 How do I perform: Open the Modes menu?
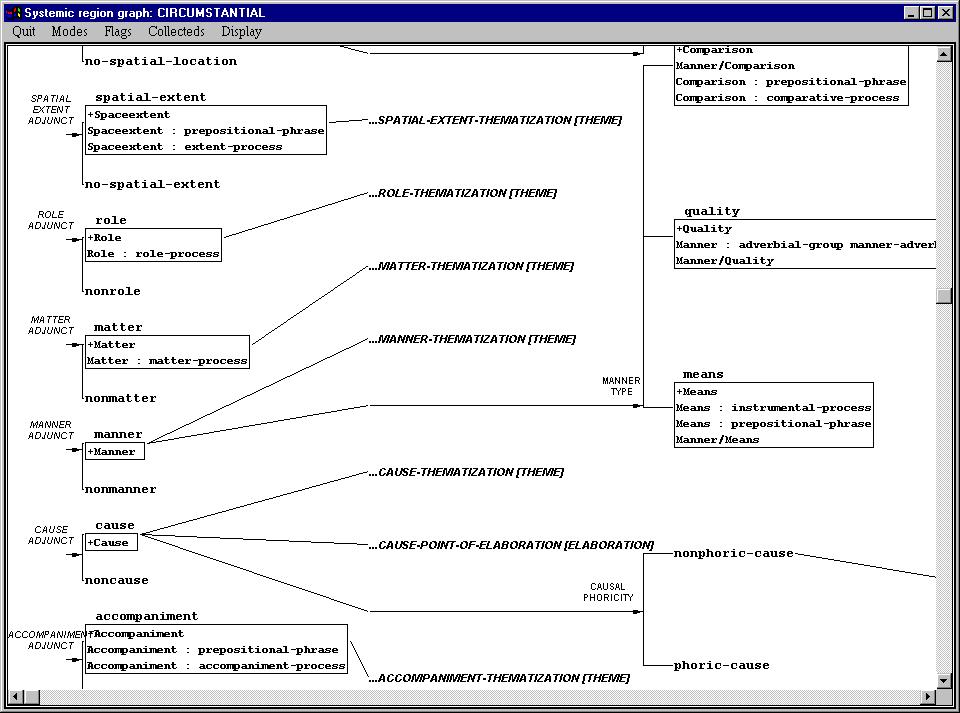[69, 31]
